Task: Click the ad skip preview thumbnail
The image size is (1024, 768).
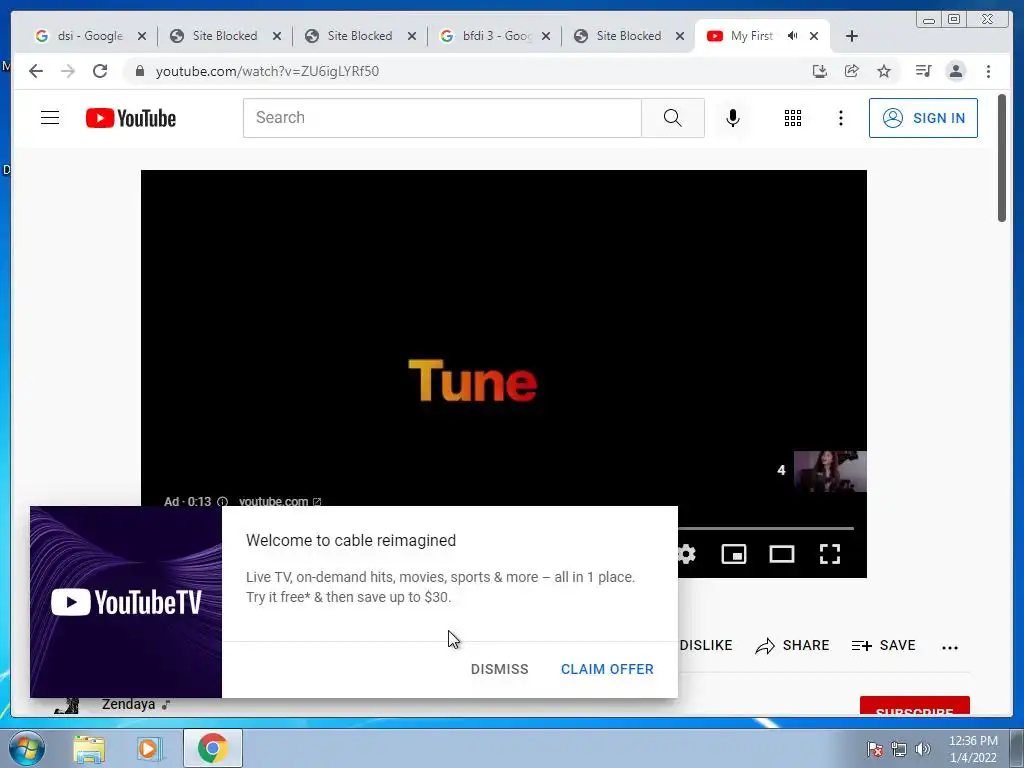Action: pyautogui.click(x=830, y=471)
